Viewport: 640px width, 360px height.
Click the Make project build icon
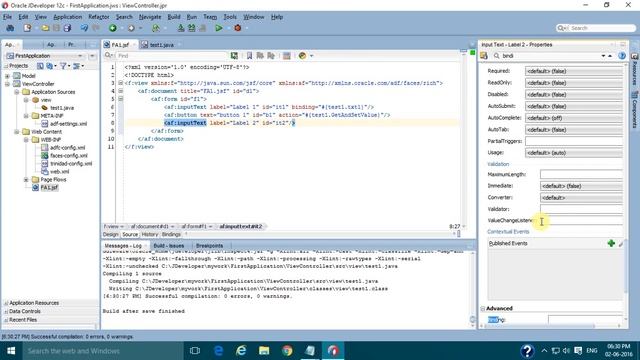181,28
